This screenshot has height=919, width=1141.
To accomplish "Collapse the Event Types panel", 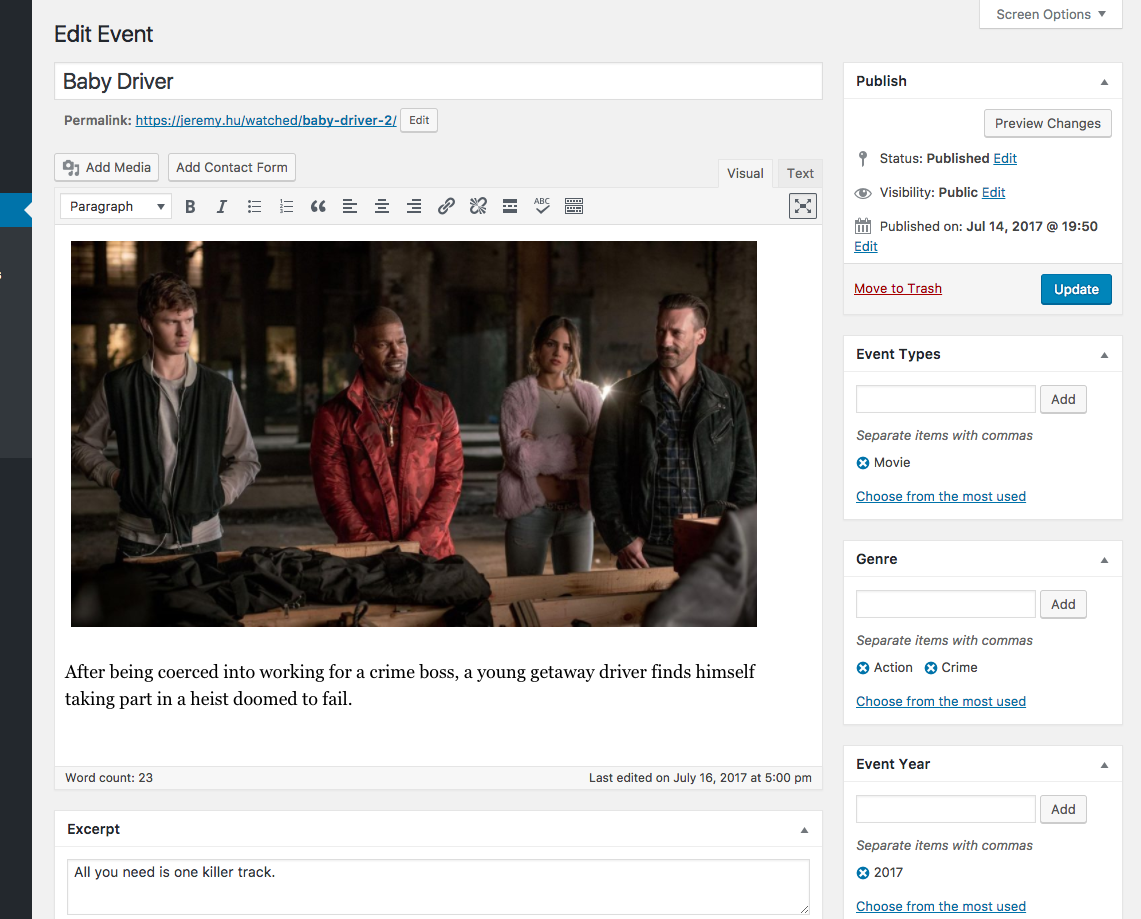I will pos(1105,355).
